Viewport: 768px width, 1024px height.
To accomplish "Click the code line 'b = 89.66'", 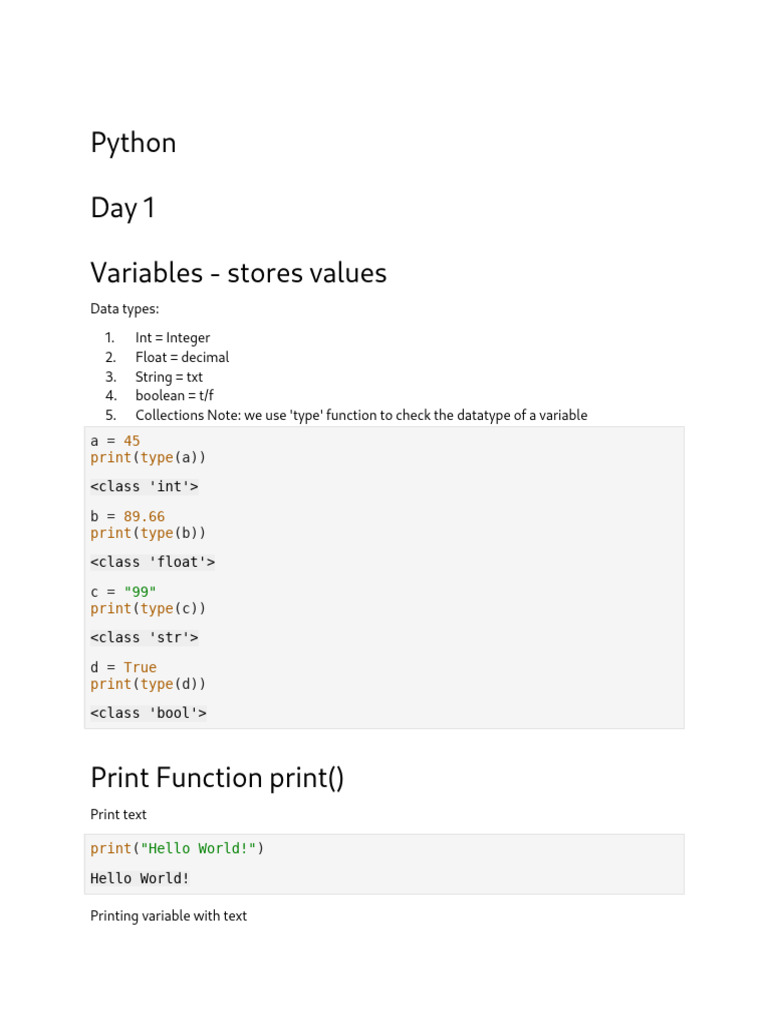I will pyautogui.click(x=127, y=517).
